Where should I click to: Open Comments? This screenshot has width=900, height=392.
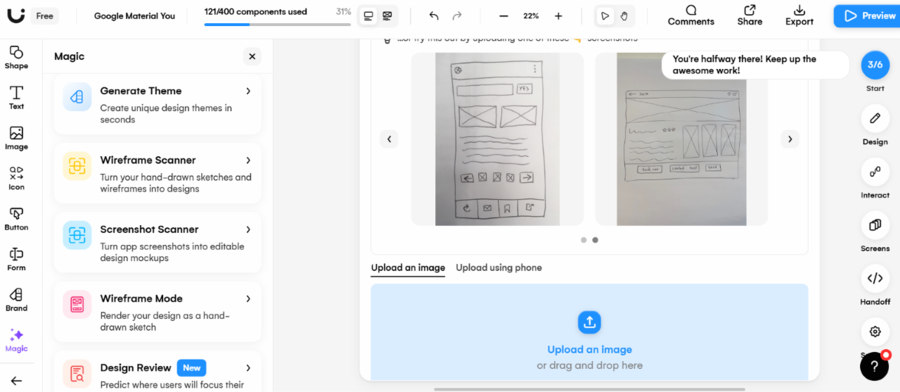point(690,16)
